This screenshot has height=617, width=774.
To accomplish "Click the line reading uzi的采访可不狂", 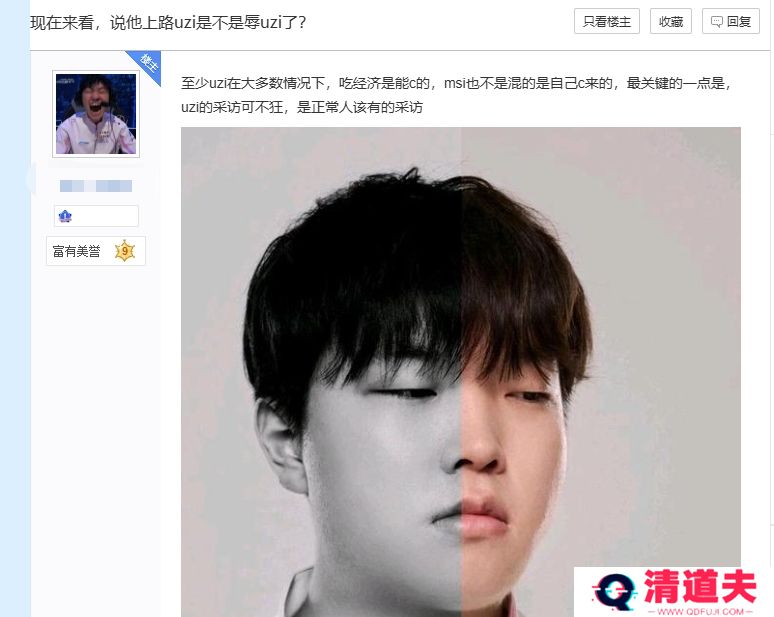I will 302,107.
